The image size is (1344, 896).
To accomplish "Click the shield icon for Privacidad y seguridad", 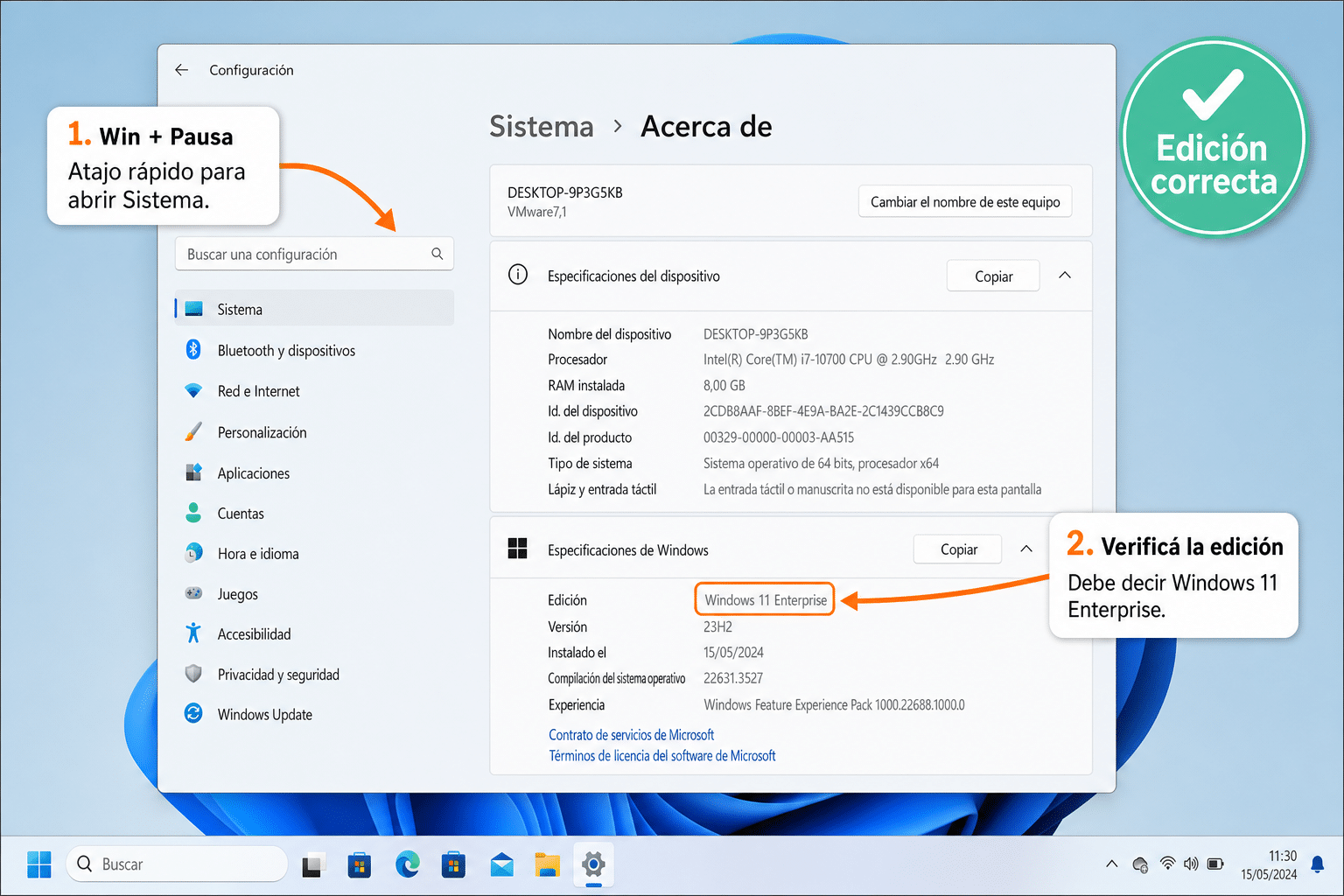I will click(x=193, y=674).
